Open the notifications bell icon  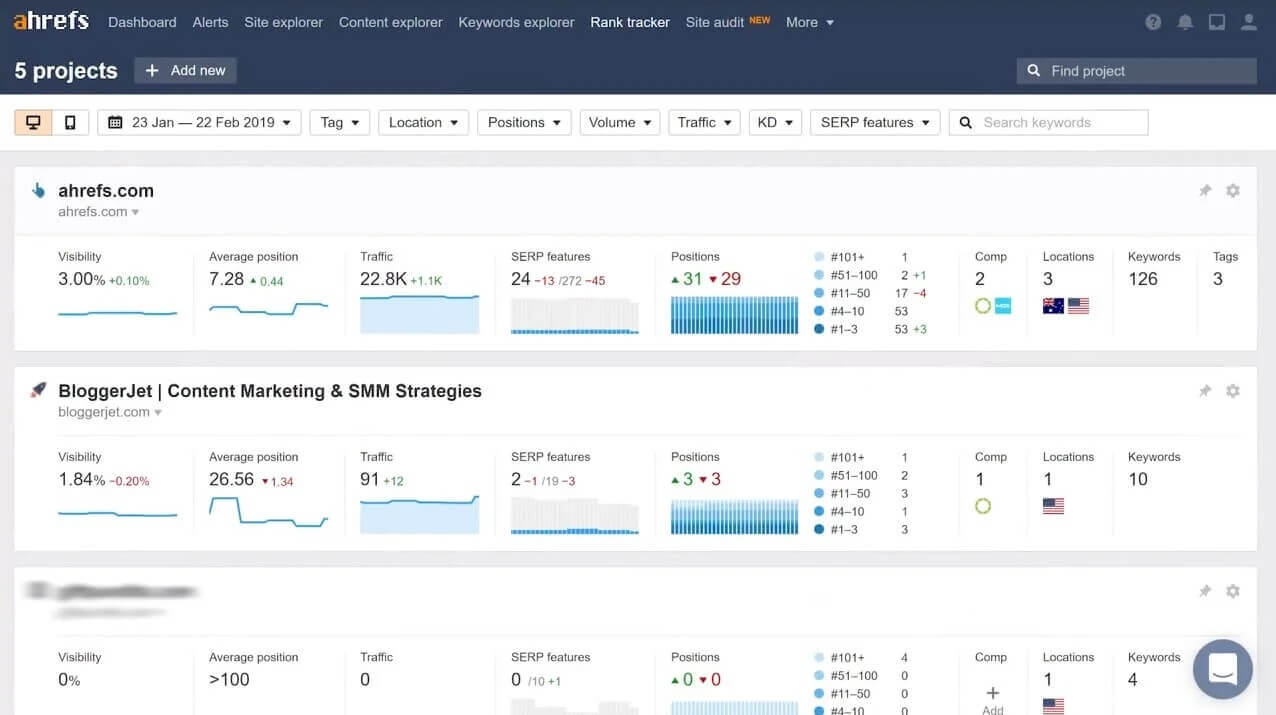tap(1185, 22)
